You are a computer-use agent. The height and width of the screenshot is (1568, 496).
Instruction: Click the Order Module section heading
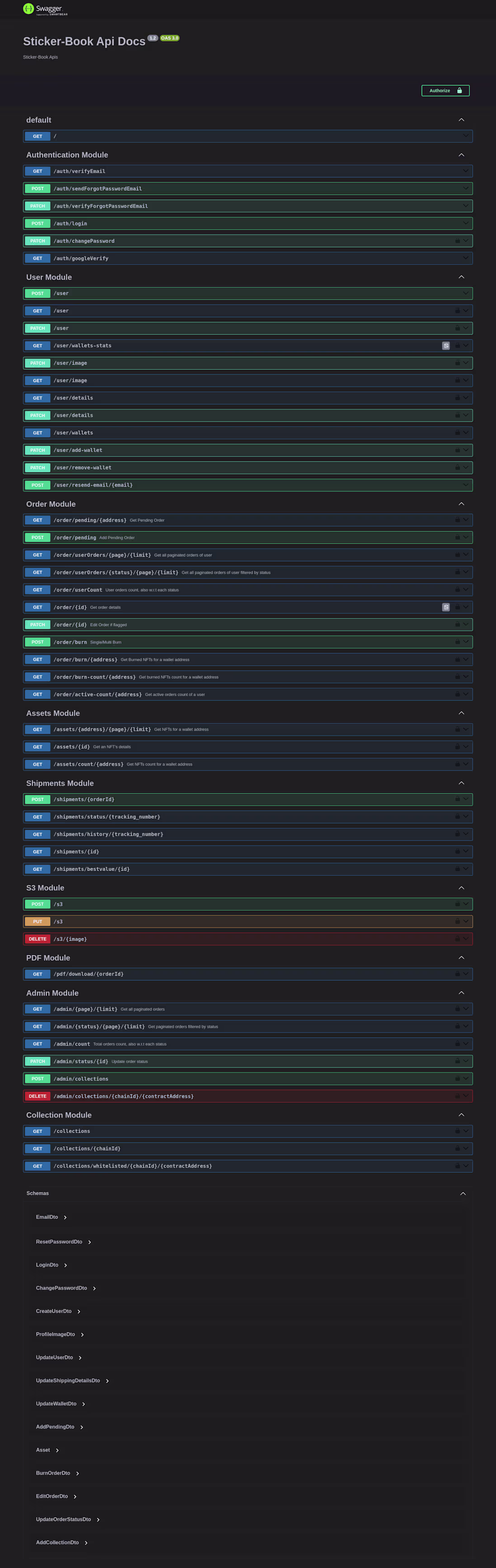coord(51,504)
